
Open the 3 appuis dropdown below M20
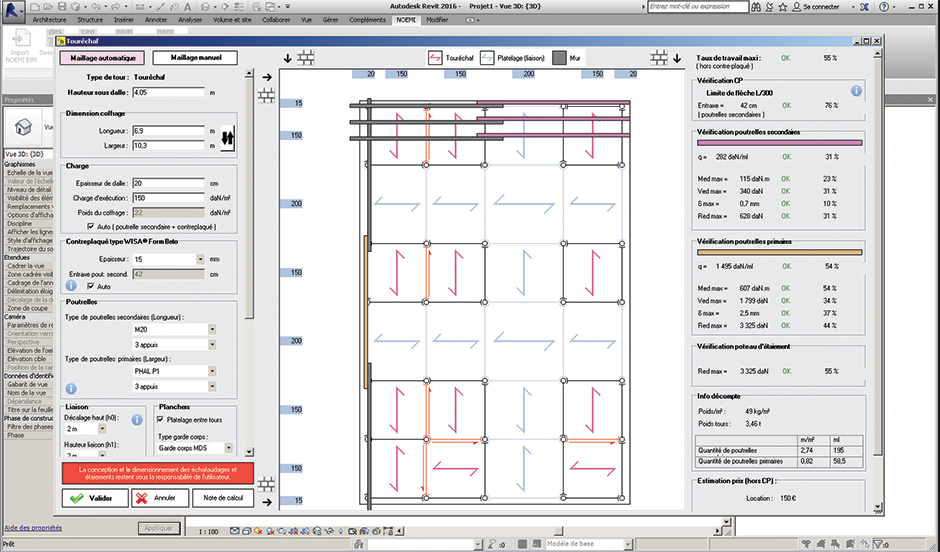coord(212,345)
